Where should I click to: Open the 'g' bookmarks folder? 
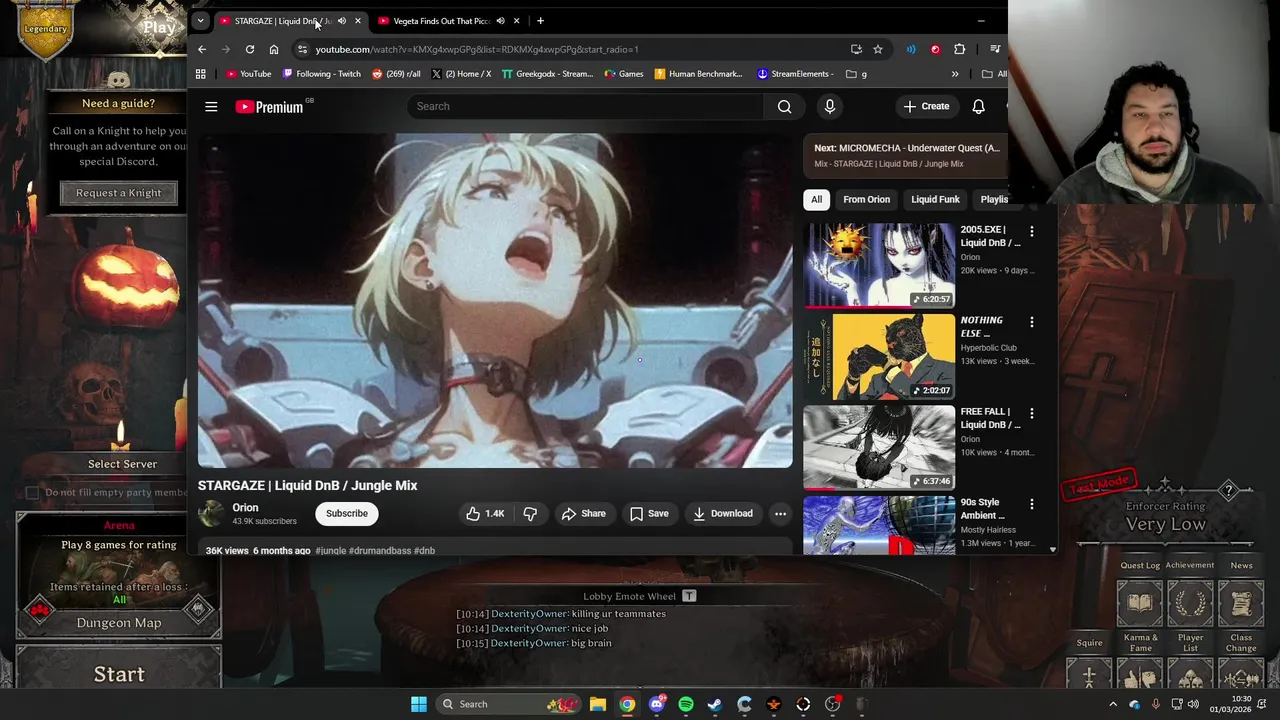[856, 74]
